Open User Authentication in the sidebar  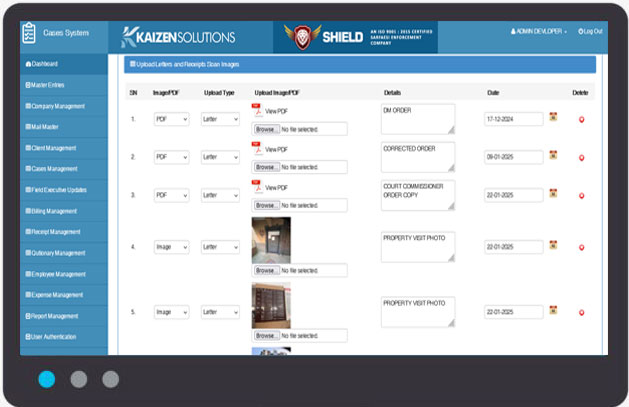click(64, 337)
